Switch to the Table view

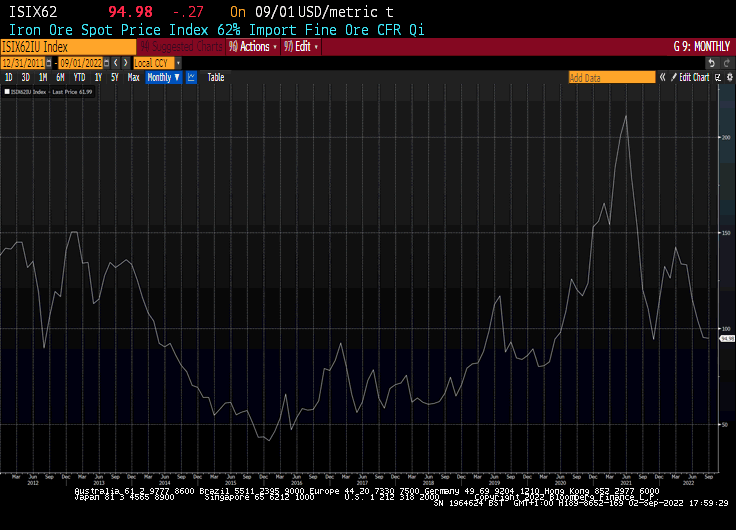pyautogui.click(x=216, y=77)
